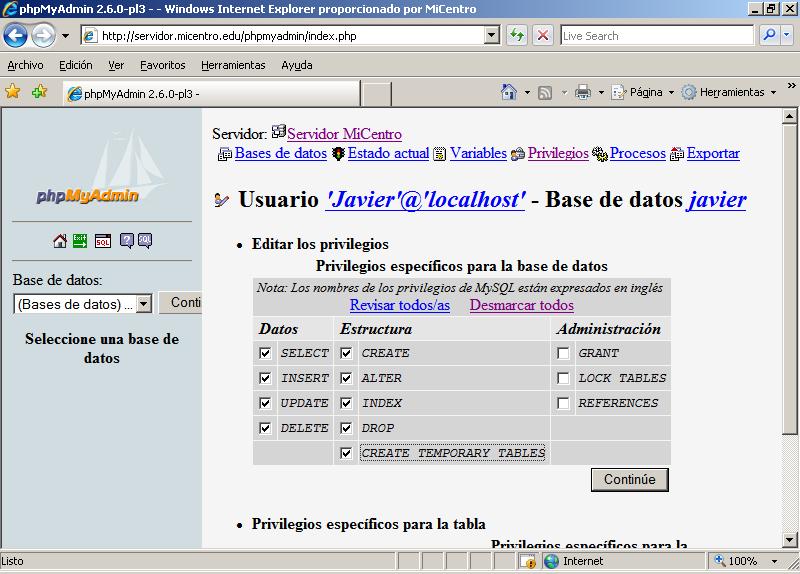The image size is (800, 574).
Task: Expand the Bases de datos dropdown
Action: pyautogui.click(x=143, y=304)
